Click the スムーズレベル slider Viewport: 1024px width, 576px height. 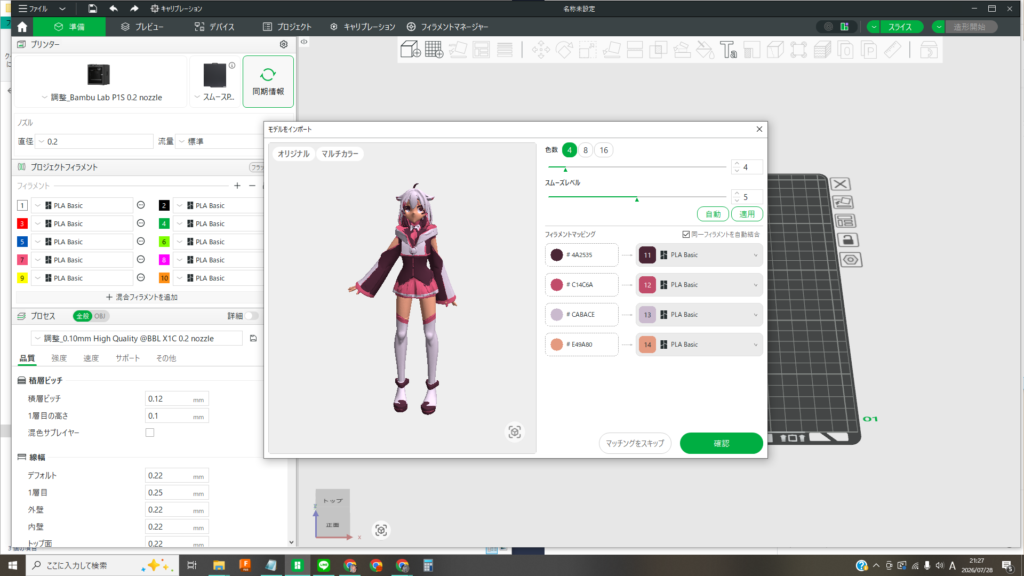[637, 197]
